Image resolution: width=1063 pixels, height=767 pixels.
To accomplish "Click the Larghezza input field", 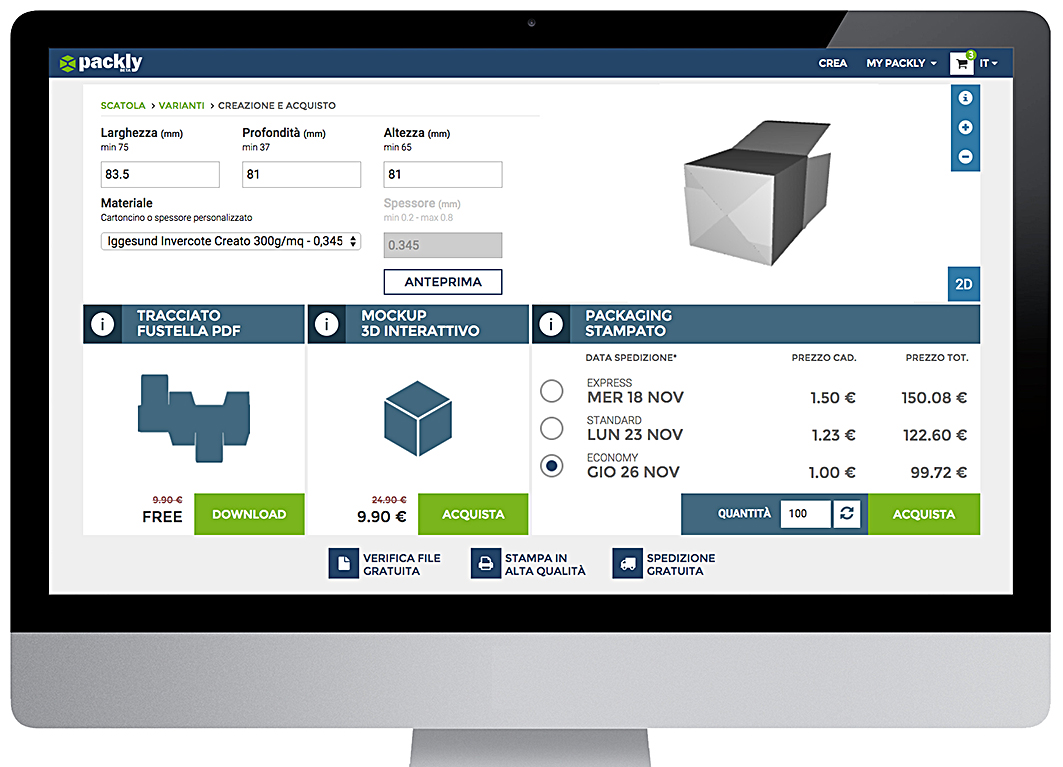I will [x=160, y=174].
